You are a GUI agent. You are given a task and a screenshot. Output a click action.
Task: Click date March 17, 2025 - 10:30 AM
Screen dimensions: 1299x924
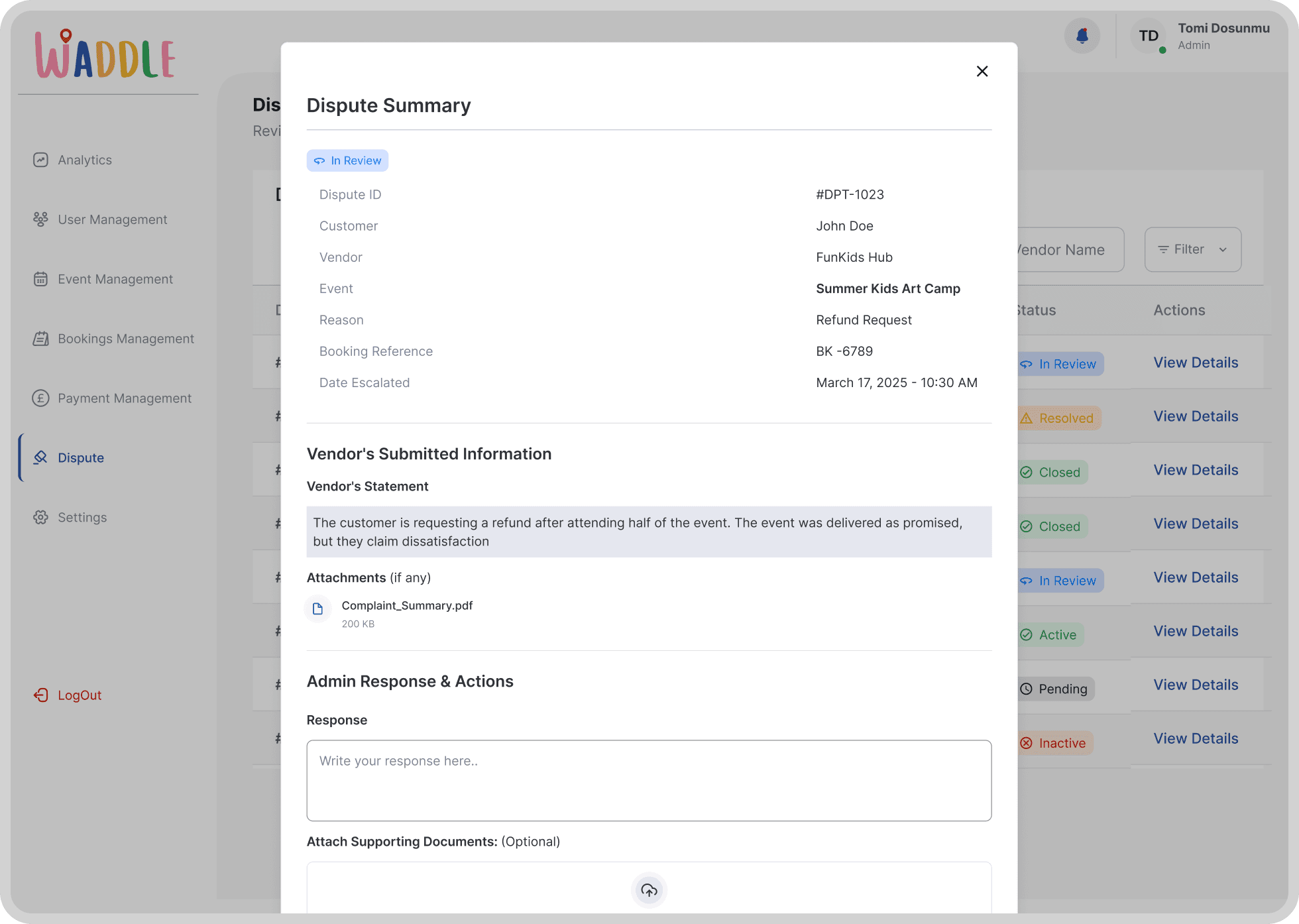pyautogui.click(x=897, y=382)
